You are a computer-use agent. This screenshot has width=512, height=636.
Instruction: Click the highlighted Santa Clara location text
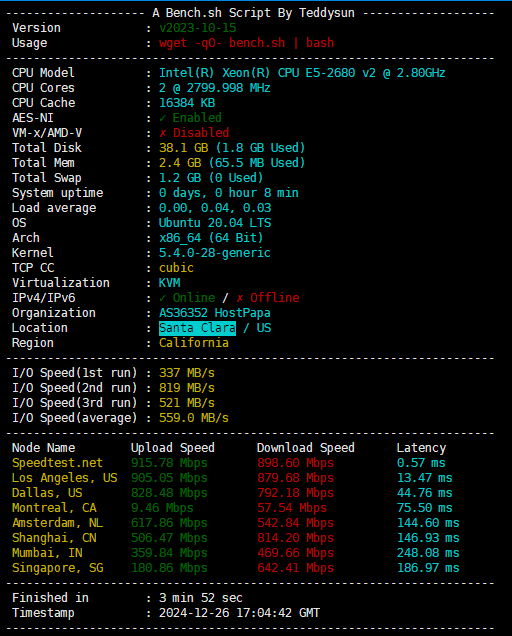(197, 328)
